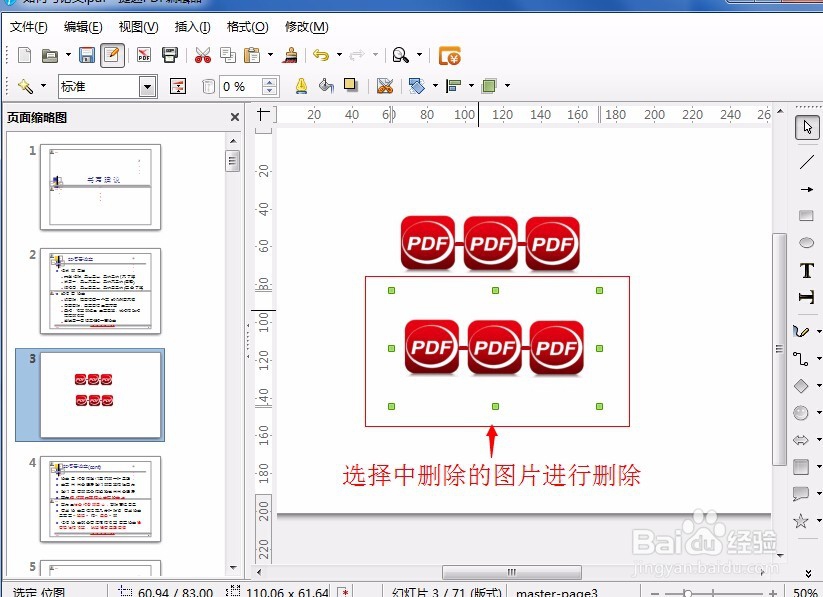Increase transparency using the spinner up arrow
The height and width of the screenshot is (597, 823).
[x=269, y=82]
